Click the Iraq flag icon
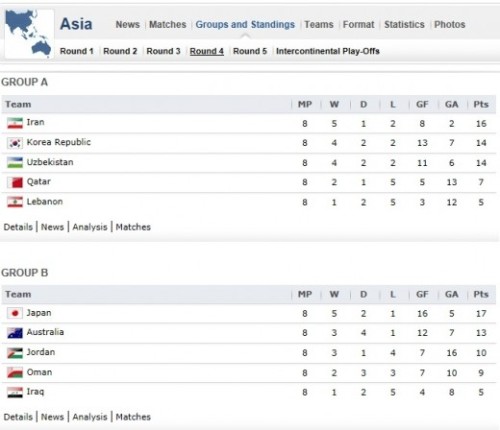500x430 pixels. [x=15, y=392]
